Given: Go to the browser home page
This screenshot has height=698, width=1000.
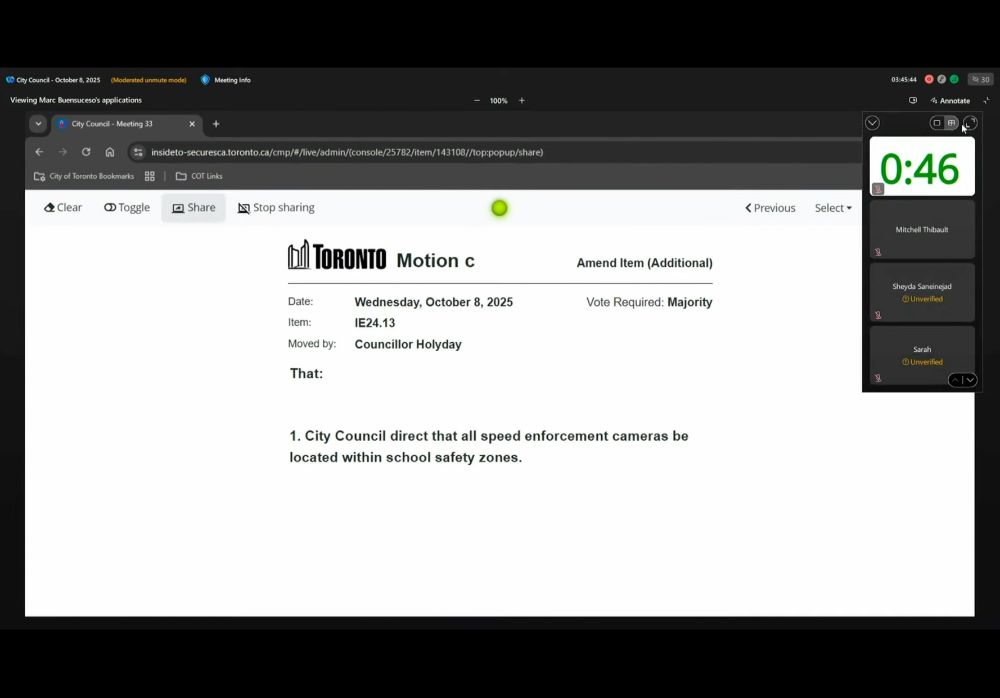Looking at the screenshot, I should (x=110, y=152).
